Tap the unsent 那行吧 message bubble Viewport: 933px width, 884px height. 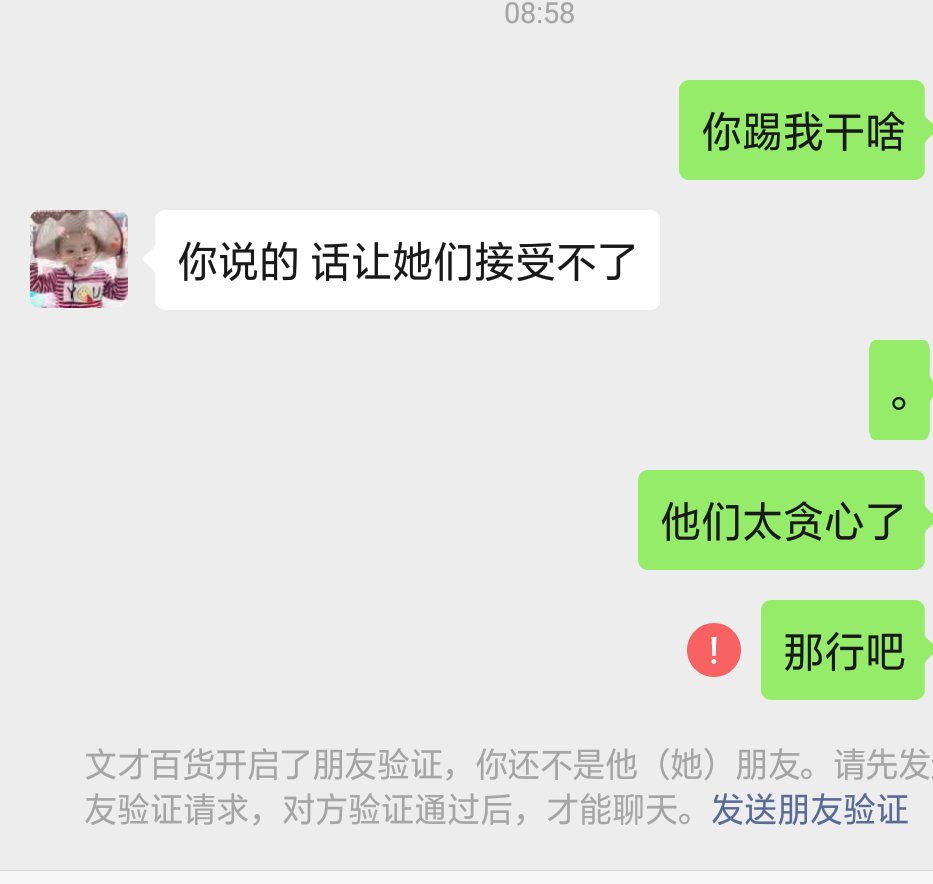point(843,650)
